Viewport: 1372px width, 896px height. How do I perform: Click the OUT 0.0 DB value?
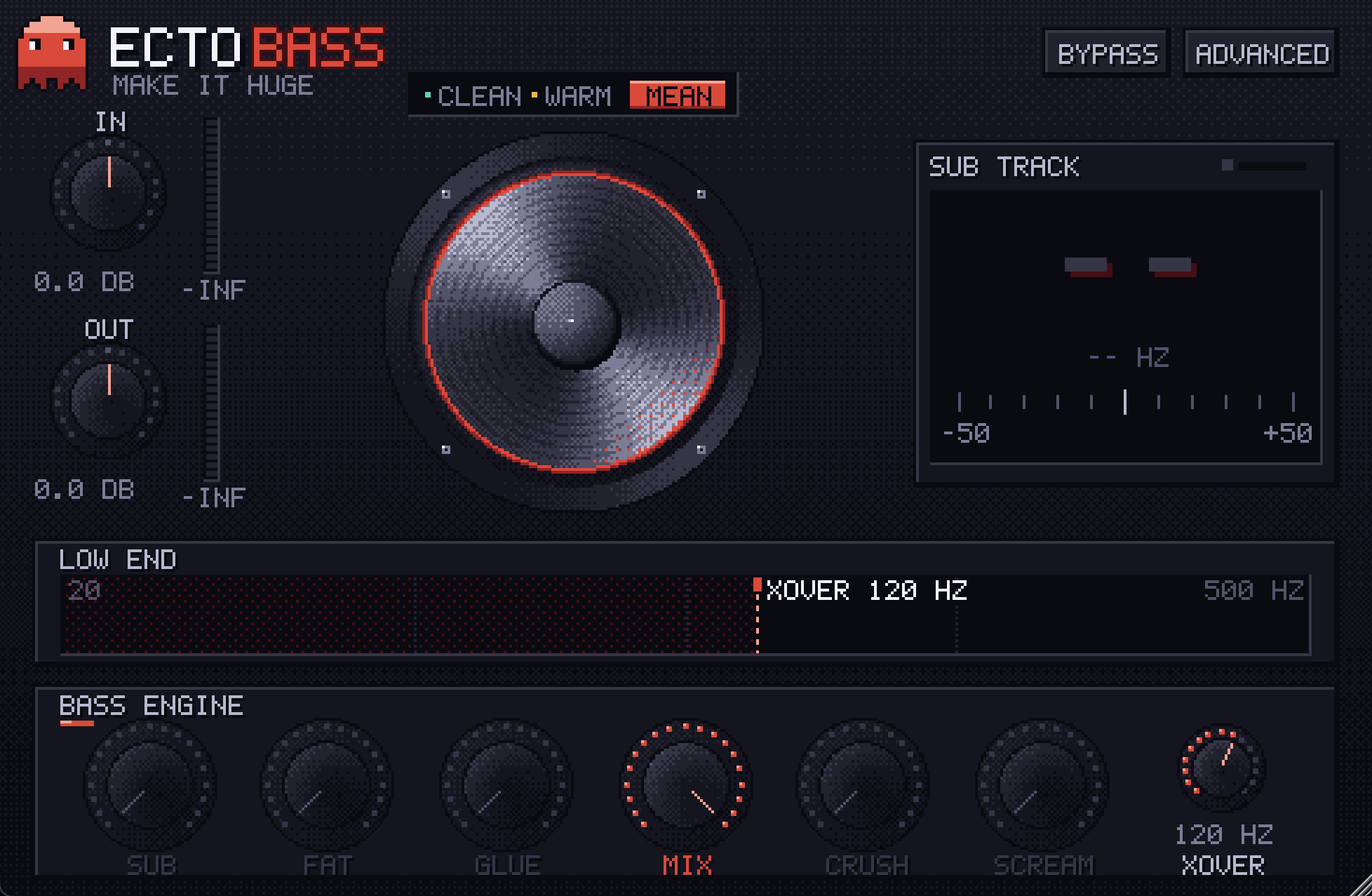(x=84, y=490)
